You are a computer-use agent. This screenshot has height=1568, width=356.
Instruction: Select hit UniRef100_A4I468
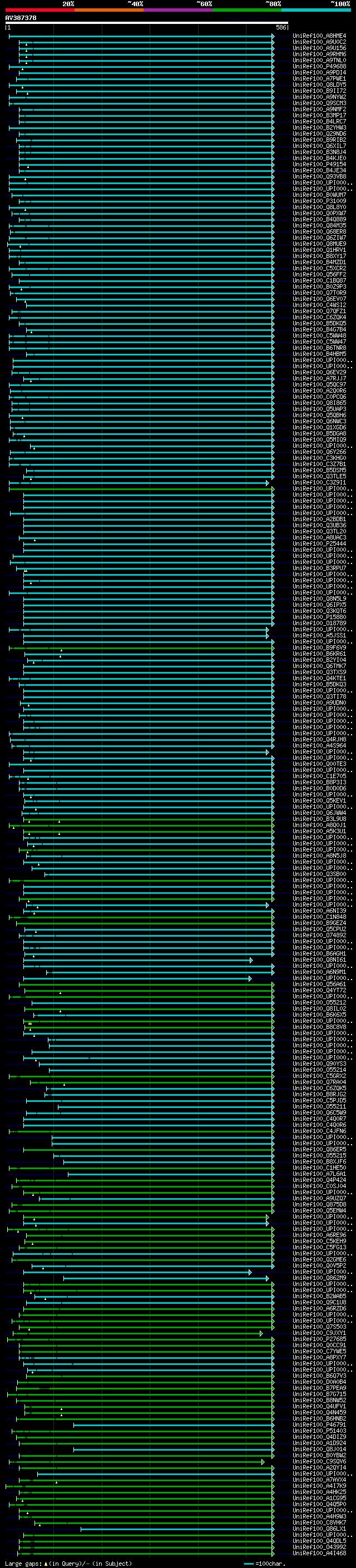[x=319, y=1554]
